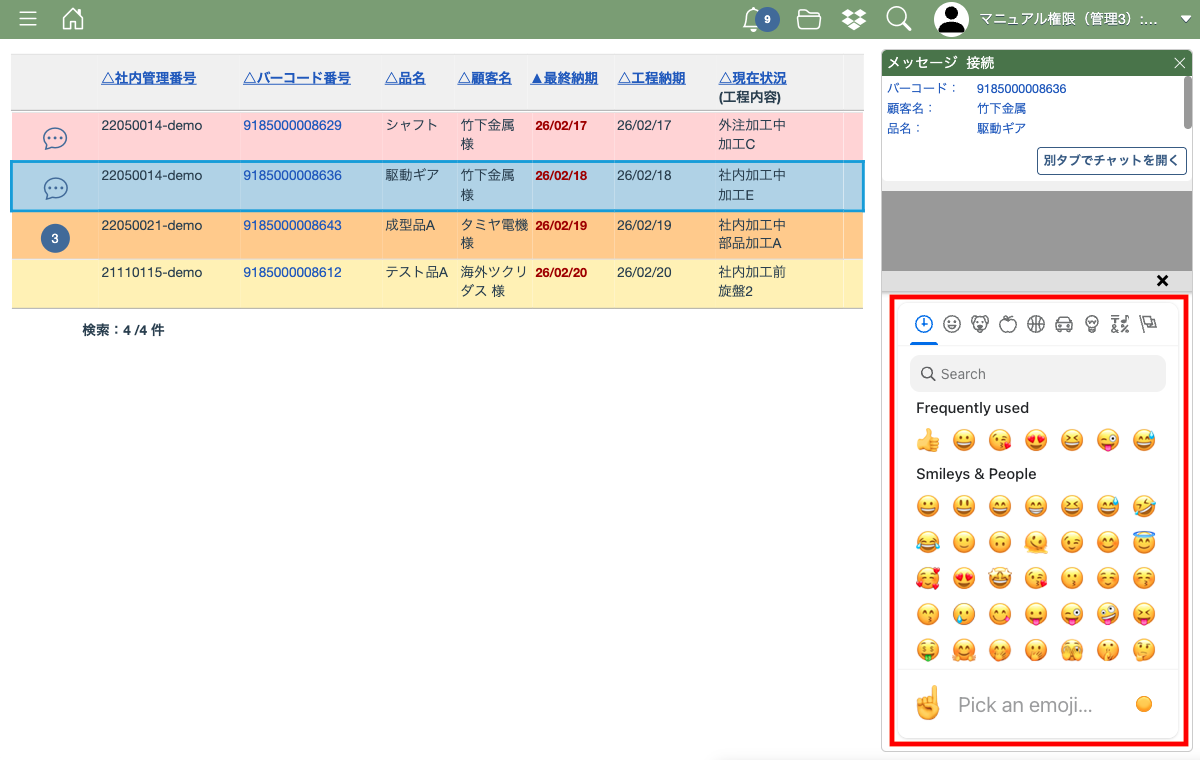Click 別タブでチャットを開く button

[1111, 161]
